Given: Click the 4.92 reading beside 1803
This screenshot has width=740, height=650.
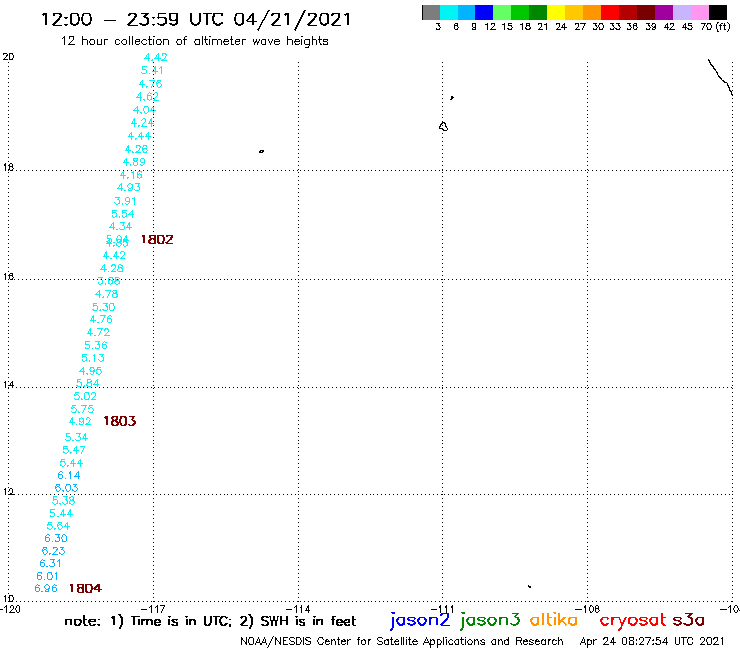Looking at the screenshot, I should 80,421.
